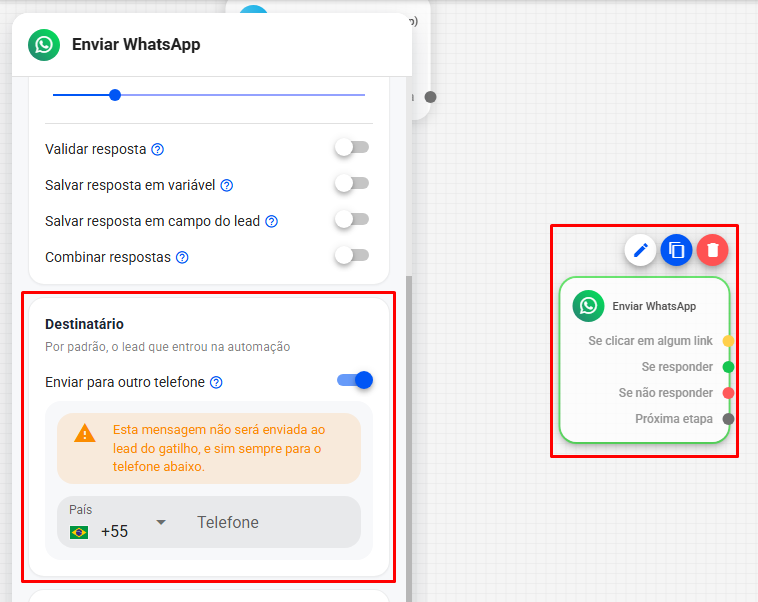758x602 pixels.
Task: Click 'Se clicar em algum link' label
Action: point(650,341)
